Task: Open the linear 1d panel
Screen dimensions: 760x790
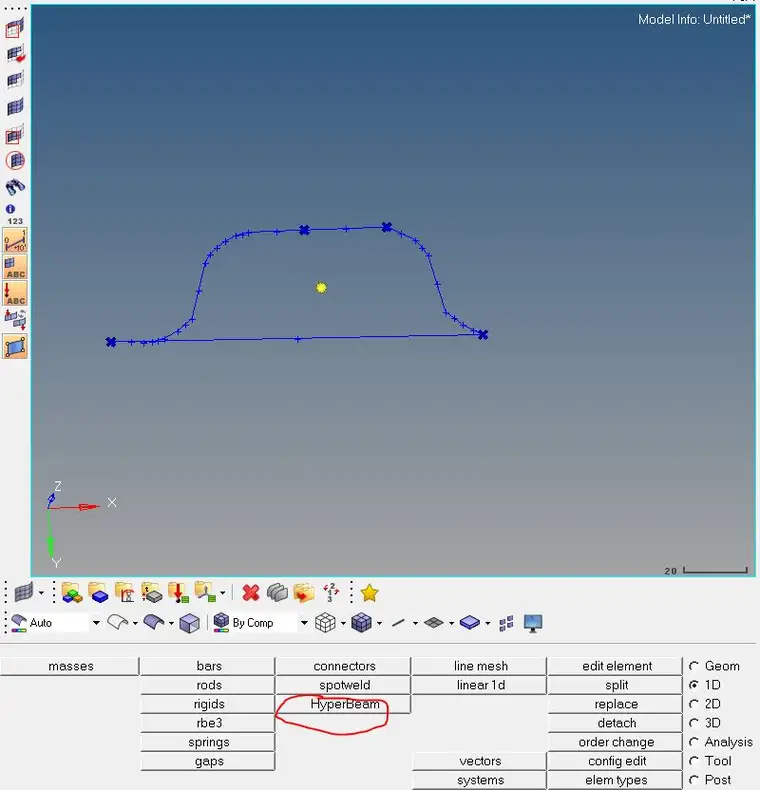Action: pos(480,685)
